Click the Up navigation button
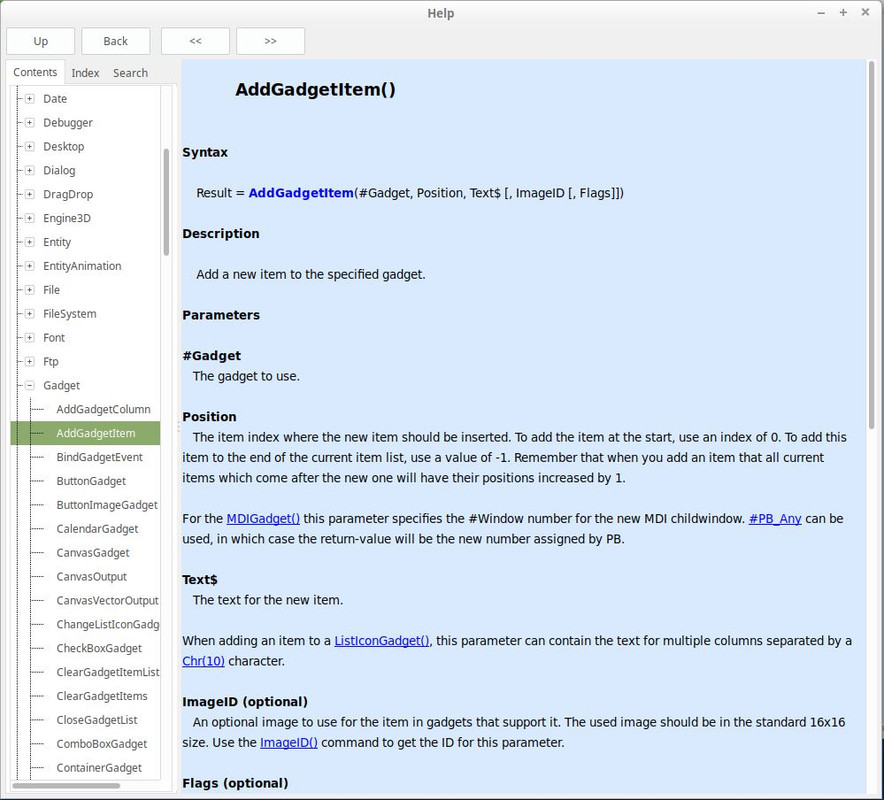Image resolution: width=884 pixels, height=800 pixels. 41,41
